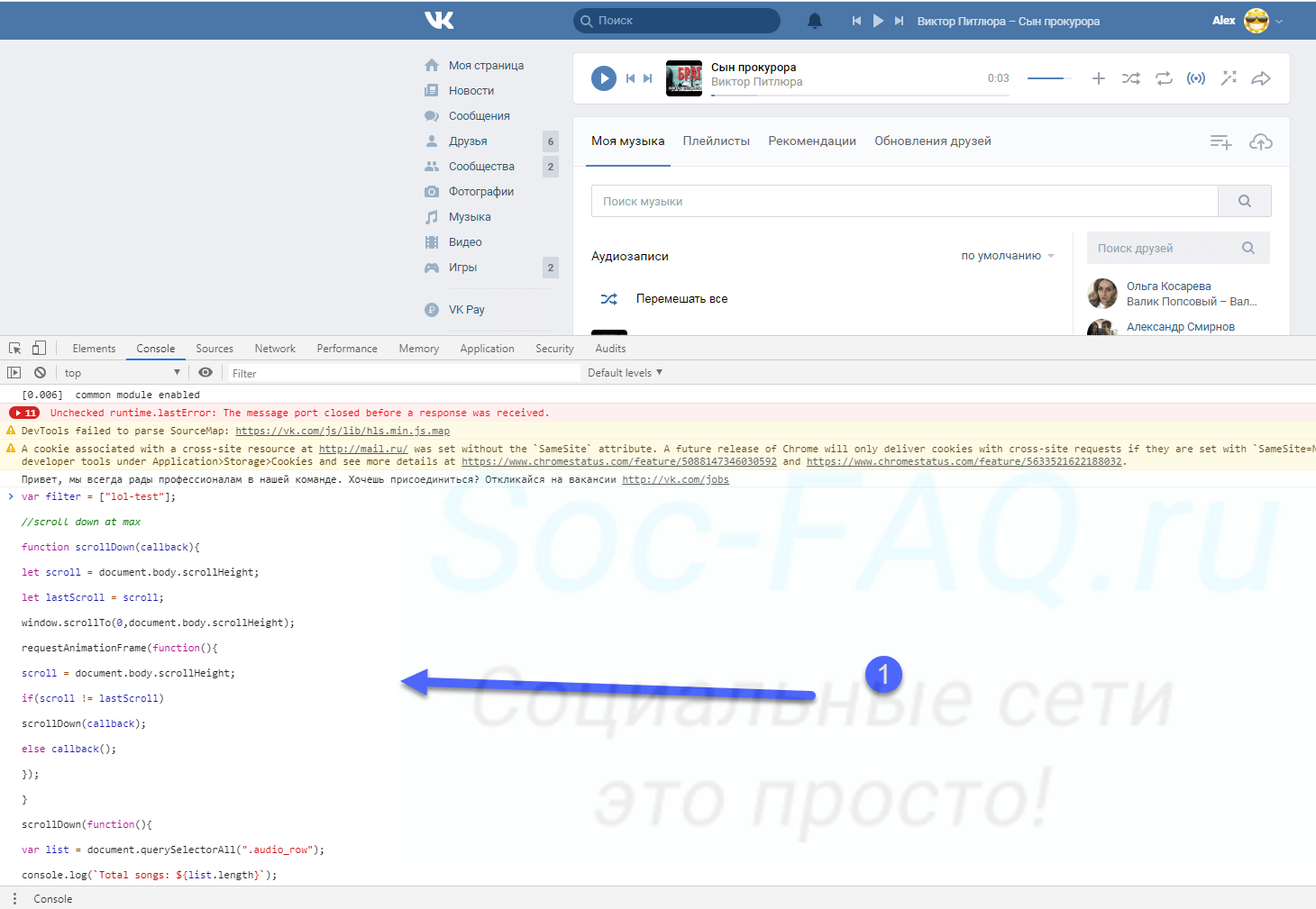
Task: Click the broadcast audio status icon
Action: 1196,78
